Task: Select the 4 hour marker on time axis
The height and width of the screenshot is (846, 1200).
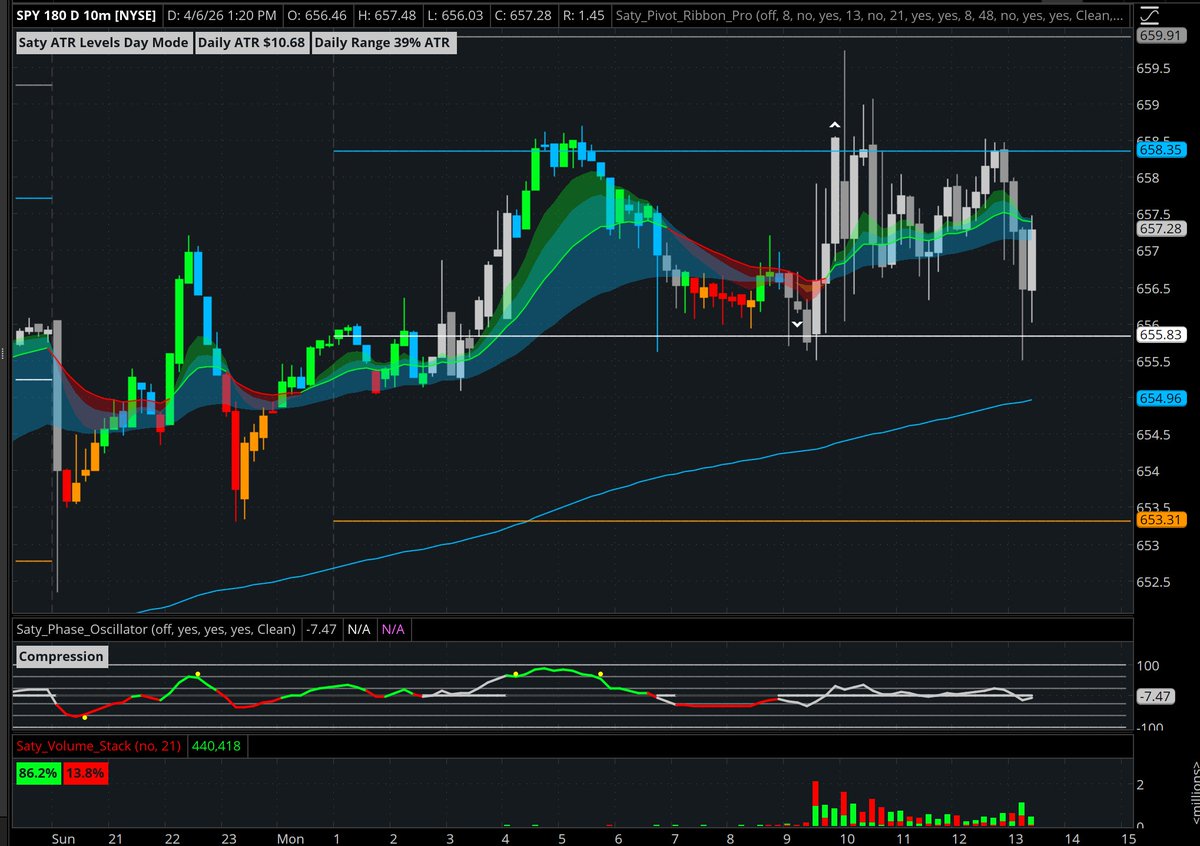Action: point(505,837)
